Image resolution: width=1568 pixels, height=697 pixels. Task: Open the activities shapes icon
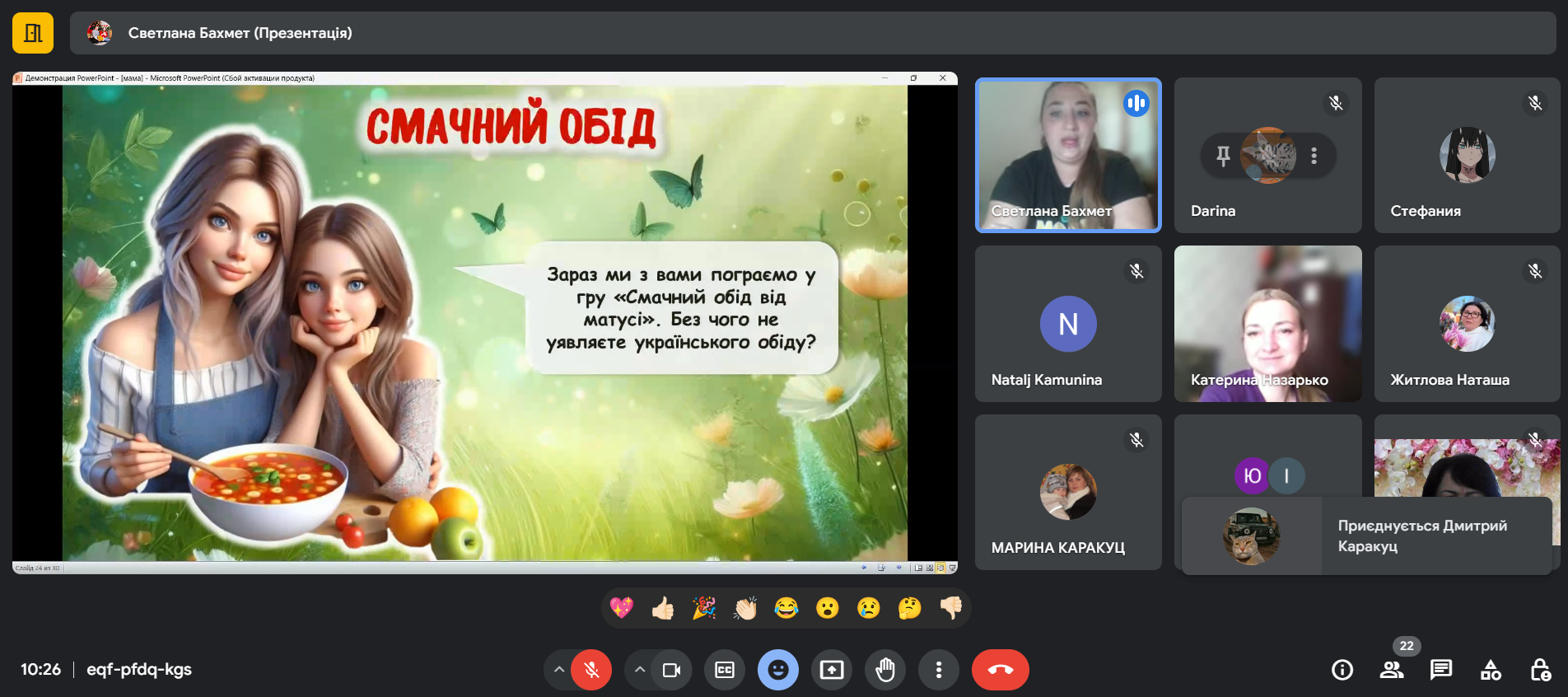pyautogui.click(x=1491, y=670)
